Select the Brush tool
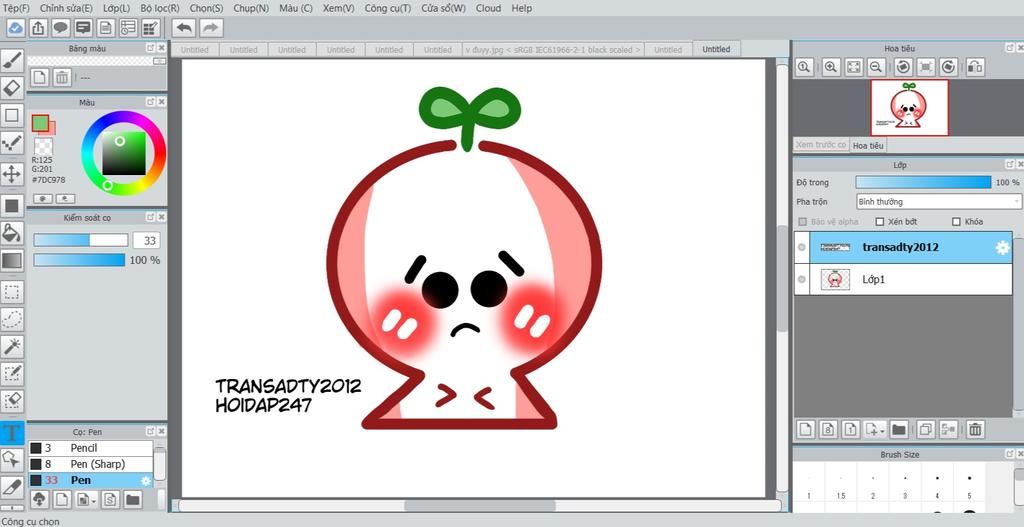Viewport: 1024px width, 527px height. (x=12, y=59)
